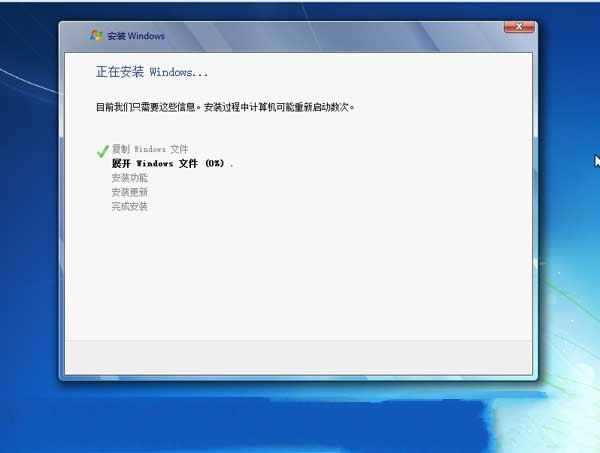This screenshot has height=453, width=600.
Task: Click the Windows flag logo in title bar
Action: point(96,36)
